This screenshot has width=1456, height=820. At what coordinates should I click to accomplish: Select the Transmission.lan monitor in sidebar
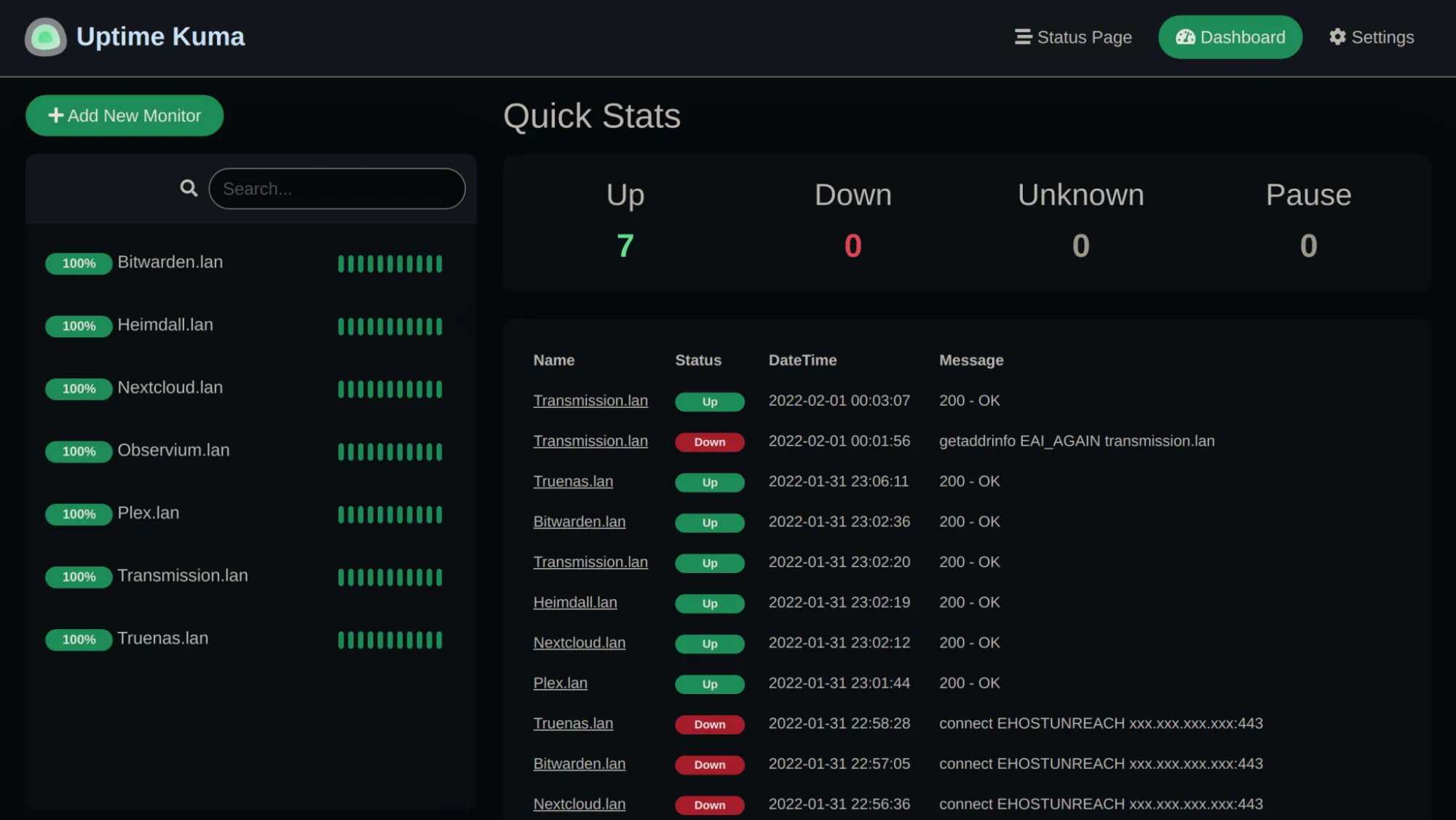click(251, 576)
